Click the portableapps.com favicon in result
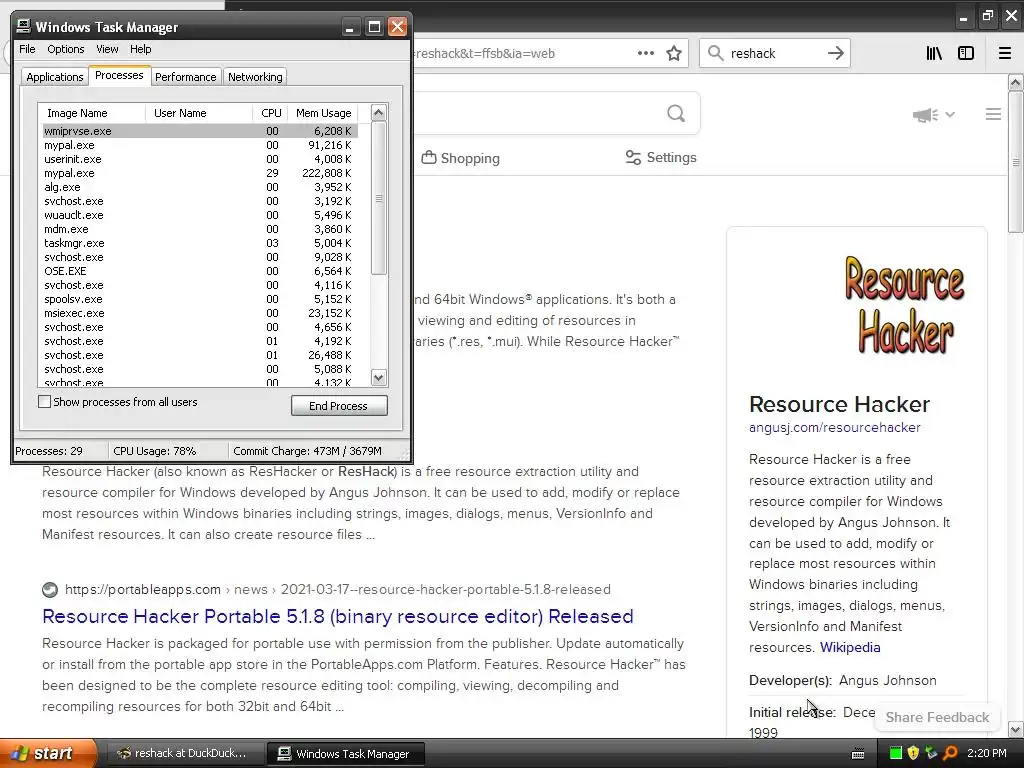The width and height of the screenshot is (1024, 768). click(50, 590)
